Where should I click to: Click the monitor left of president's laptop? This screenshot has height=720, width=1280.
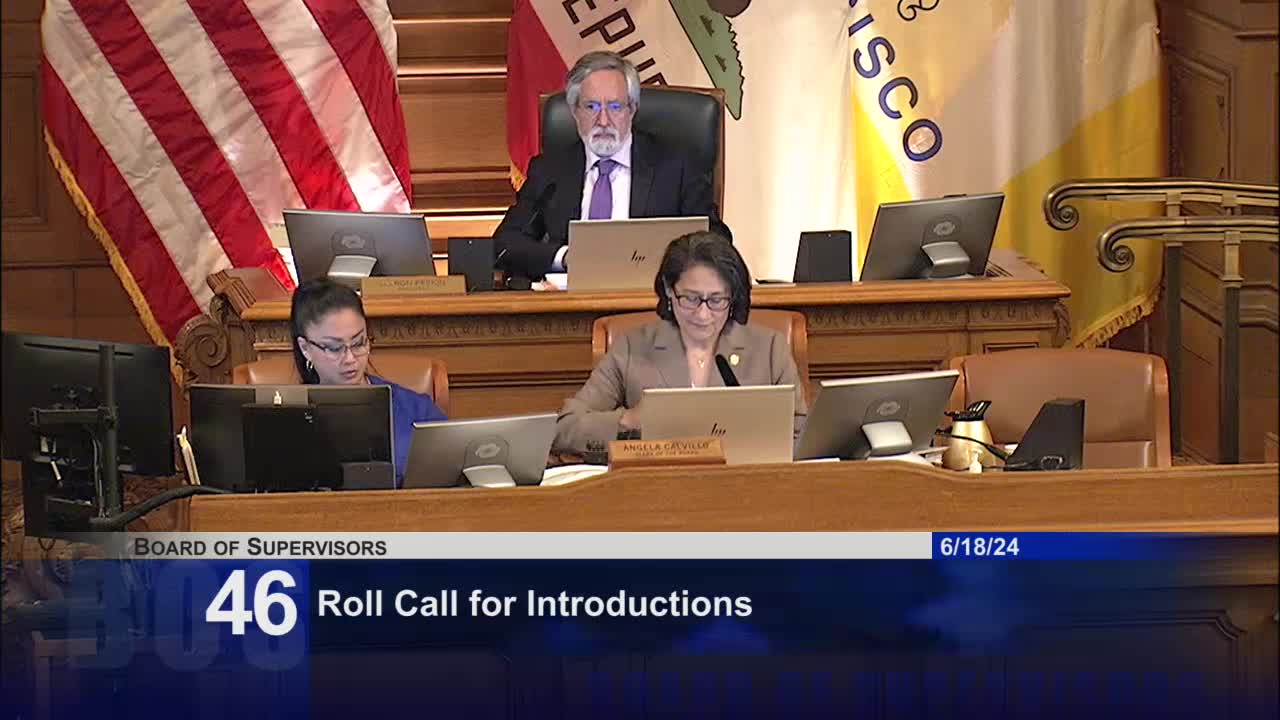coord(358,247)
